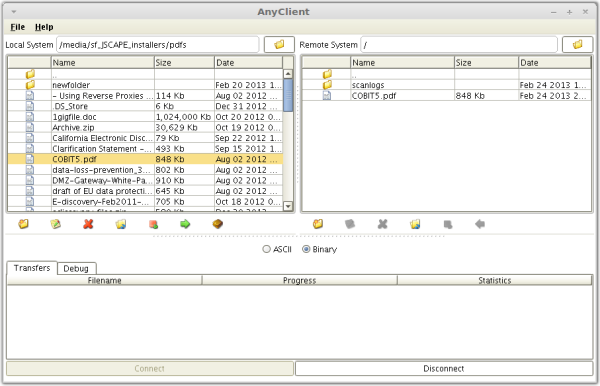Select local file '- Using Reverse Proxies'
This screenshot has width=600, height=386.
coord(103,96)
